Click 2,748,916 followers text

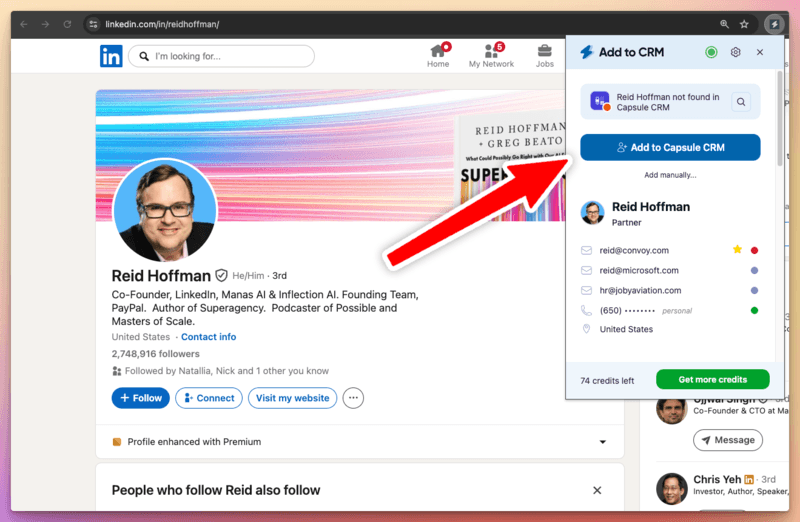coord(155,354)
